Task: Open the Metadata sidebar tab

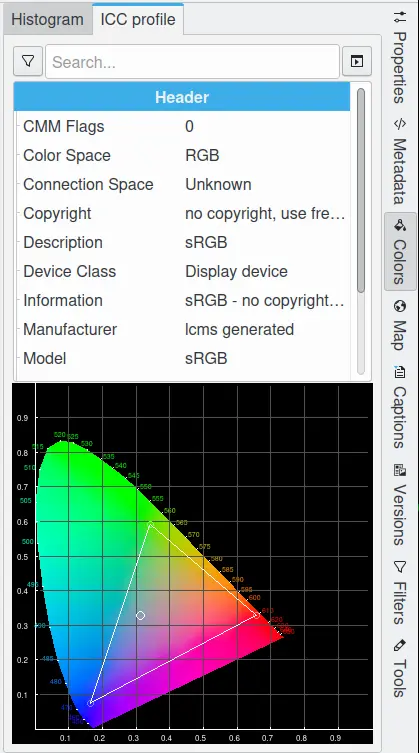Action: [x=400, y=162]
